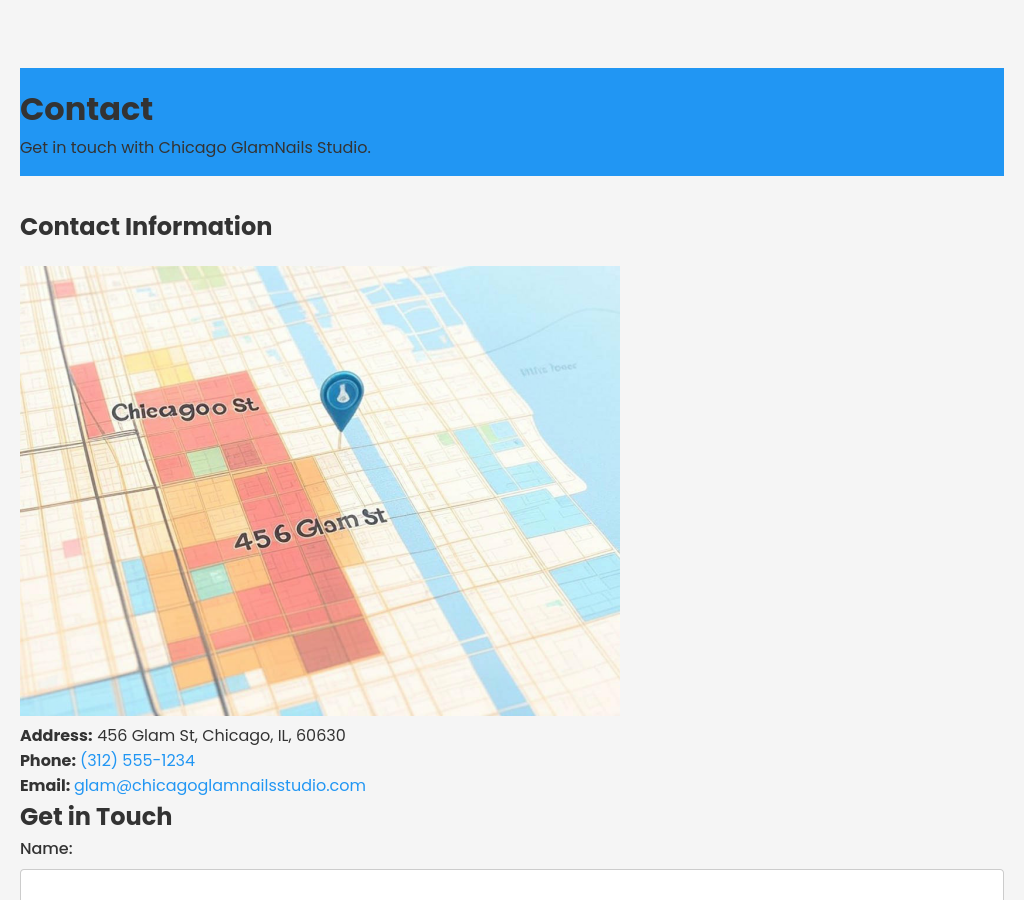Click the faint tower label near the lakeshore
This screenshot has height=900, width=1024.
pos(548,369)
